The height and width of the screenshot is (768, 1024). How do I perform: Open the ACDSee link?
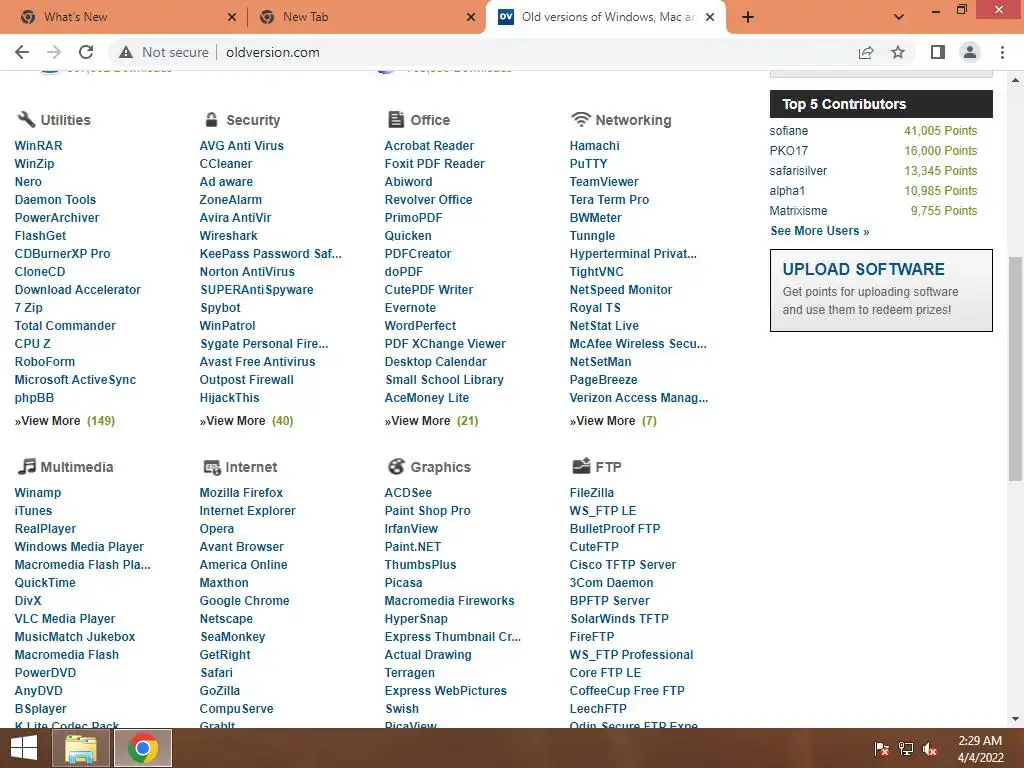(x=408, y=492)
